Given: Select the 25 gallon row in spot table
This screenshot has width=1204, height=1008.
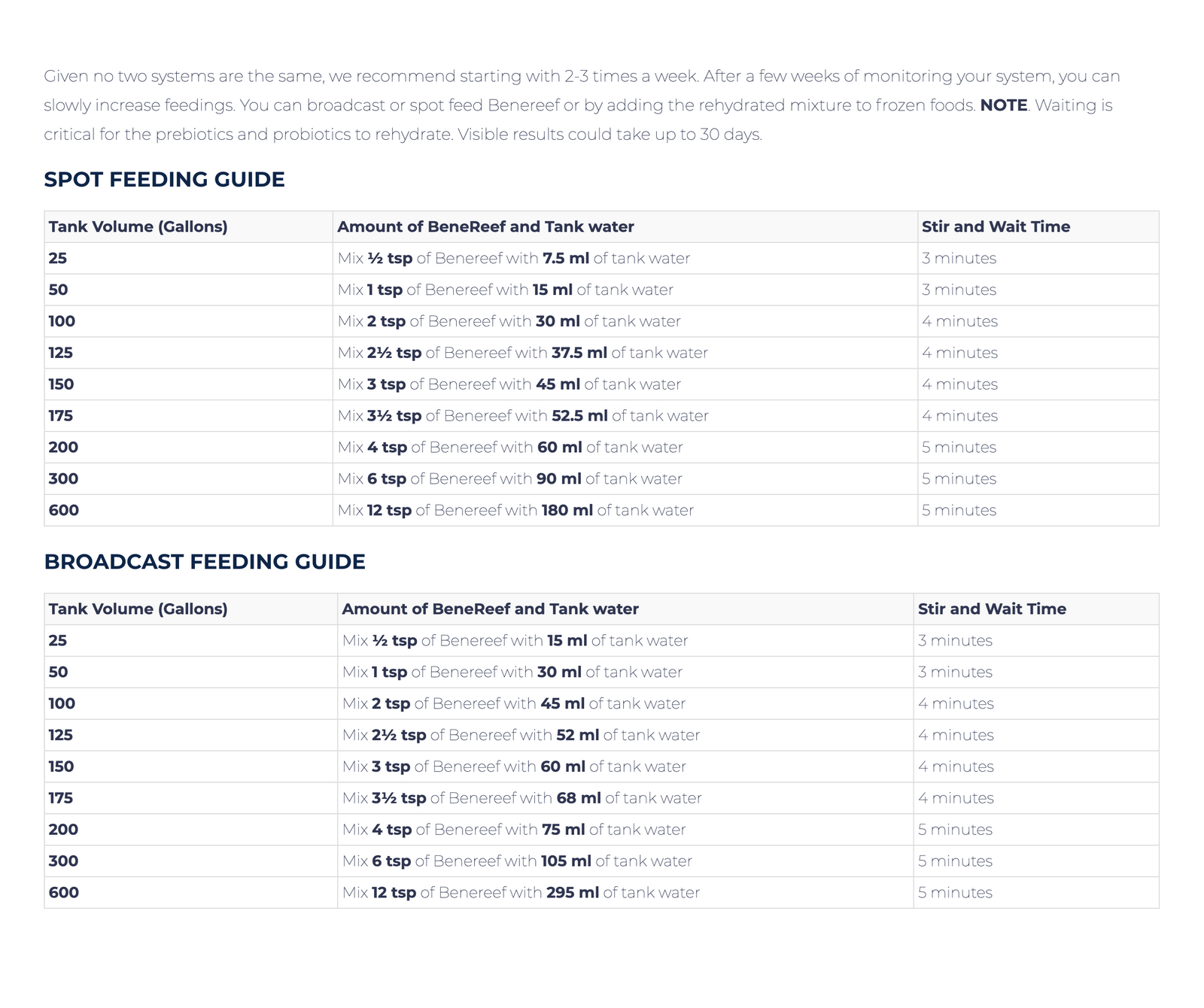Looking at the screenshot, I should (x=58, y=258).
